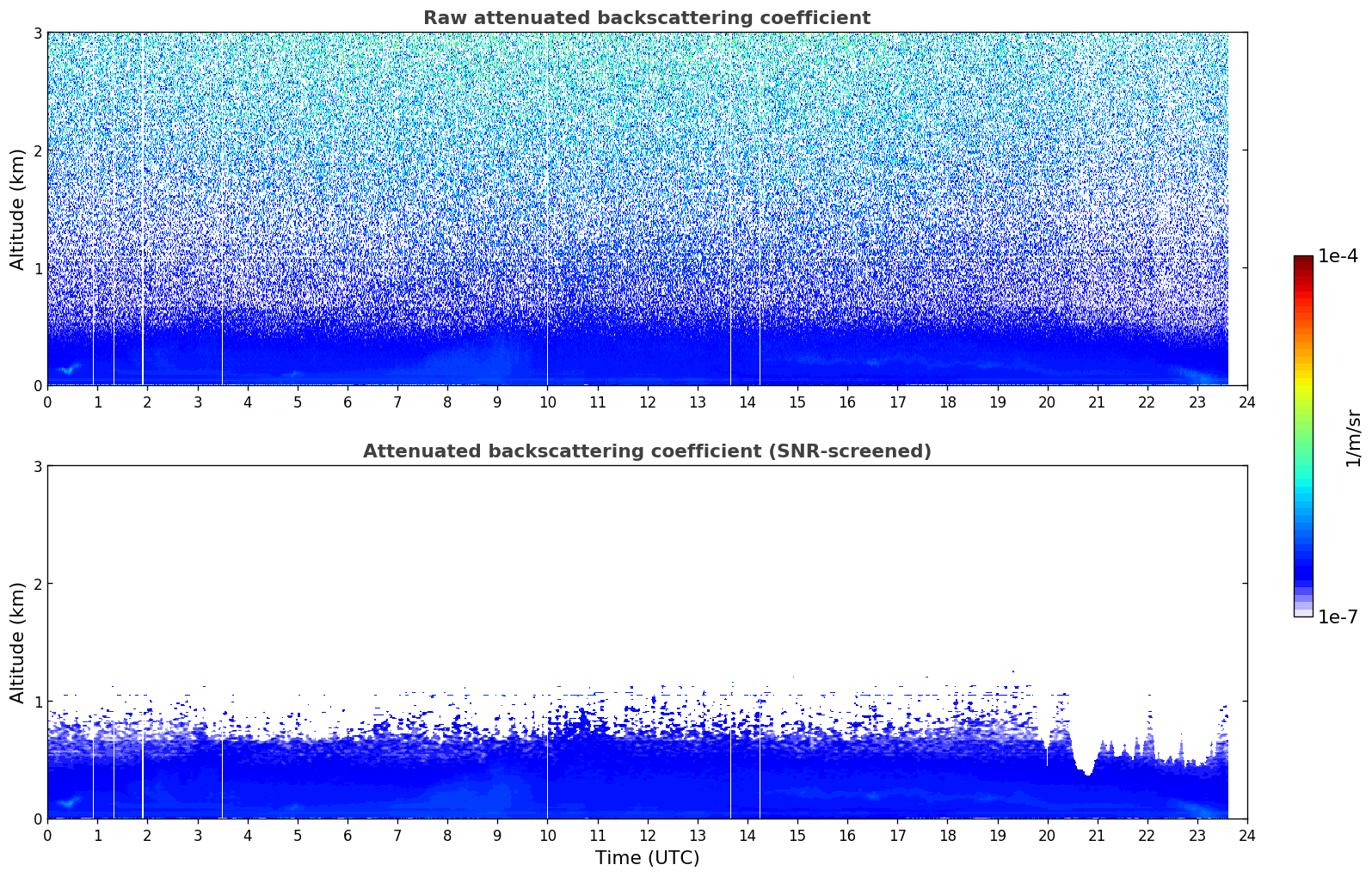The height and width of the screenshot is (877, 1372).
Task: Click time tick "20" under the SNR-screened plot
Action: tap(1047, 835)
